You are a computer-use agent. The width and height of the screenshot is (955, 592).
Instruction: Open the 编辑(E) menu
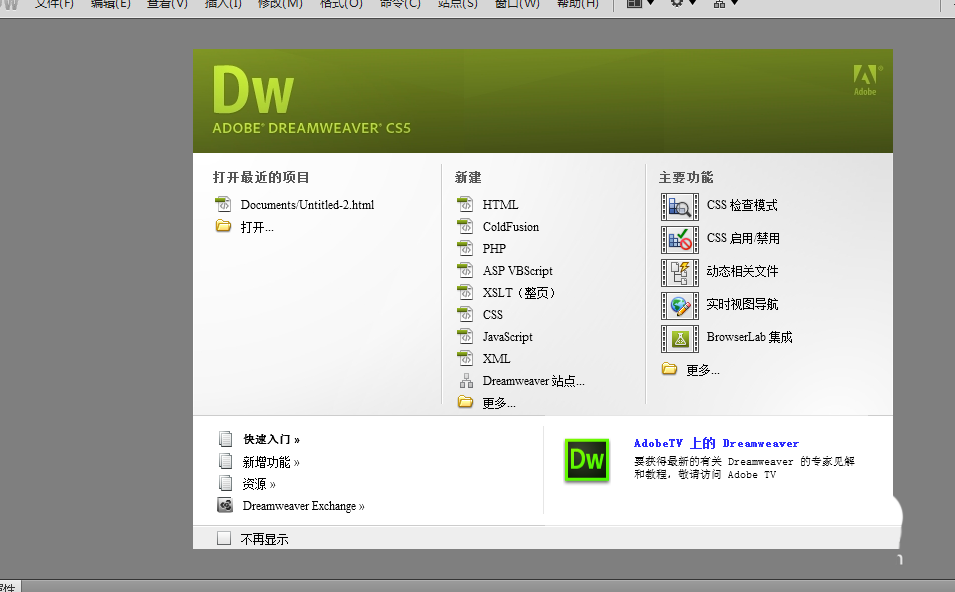[x=110, y=4]
